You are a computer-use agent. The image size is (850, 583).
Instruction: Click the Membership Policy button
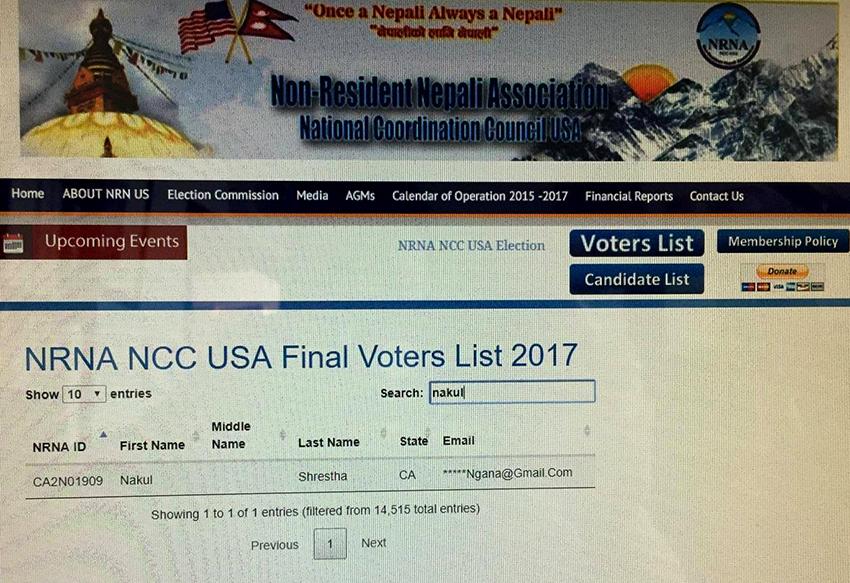pos(783,241)
